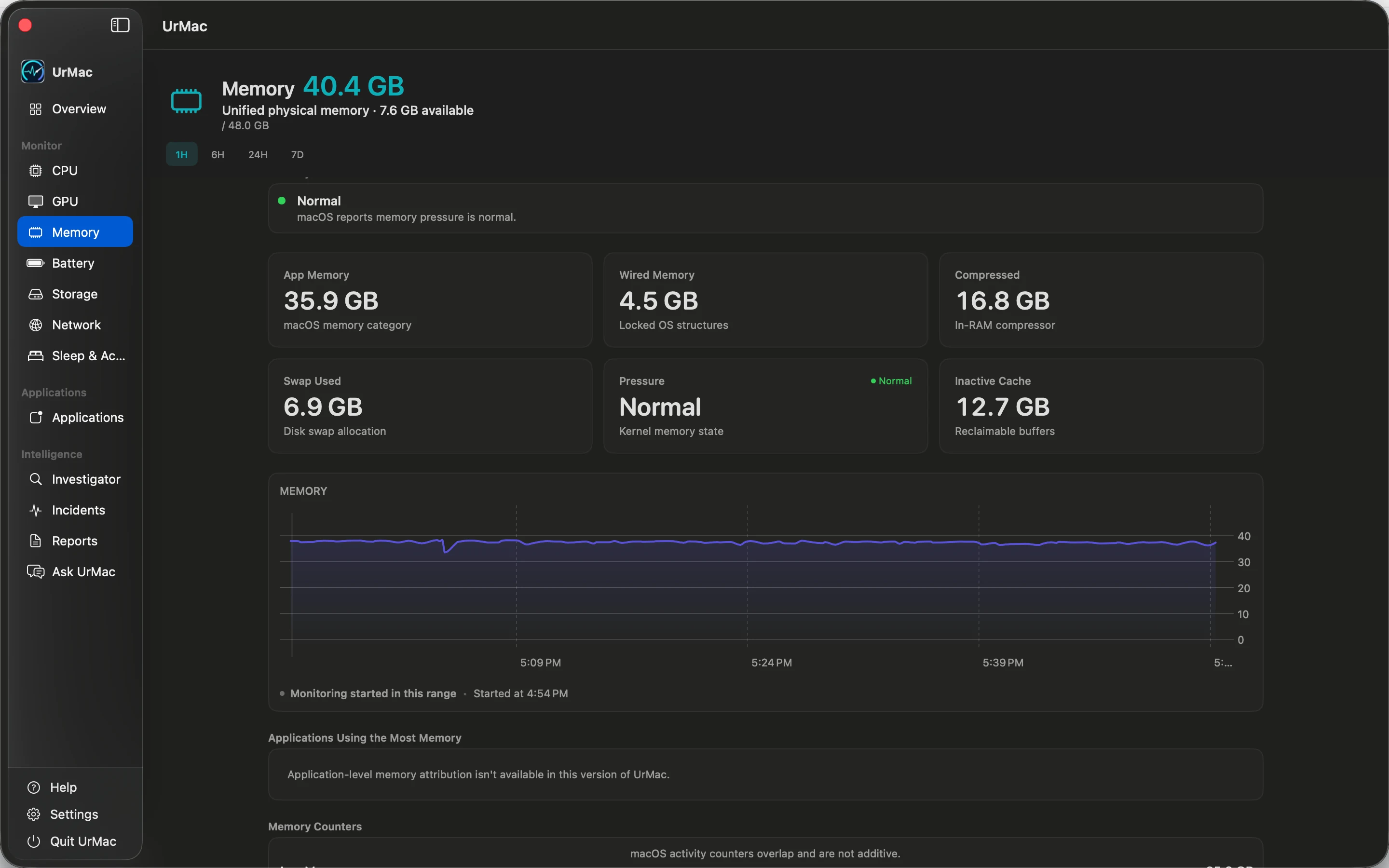Open the GPU monitor via its display icon
The height and width of the screenshot is (868, 1389).
click(36, 202)
